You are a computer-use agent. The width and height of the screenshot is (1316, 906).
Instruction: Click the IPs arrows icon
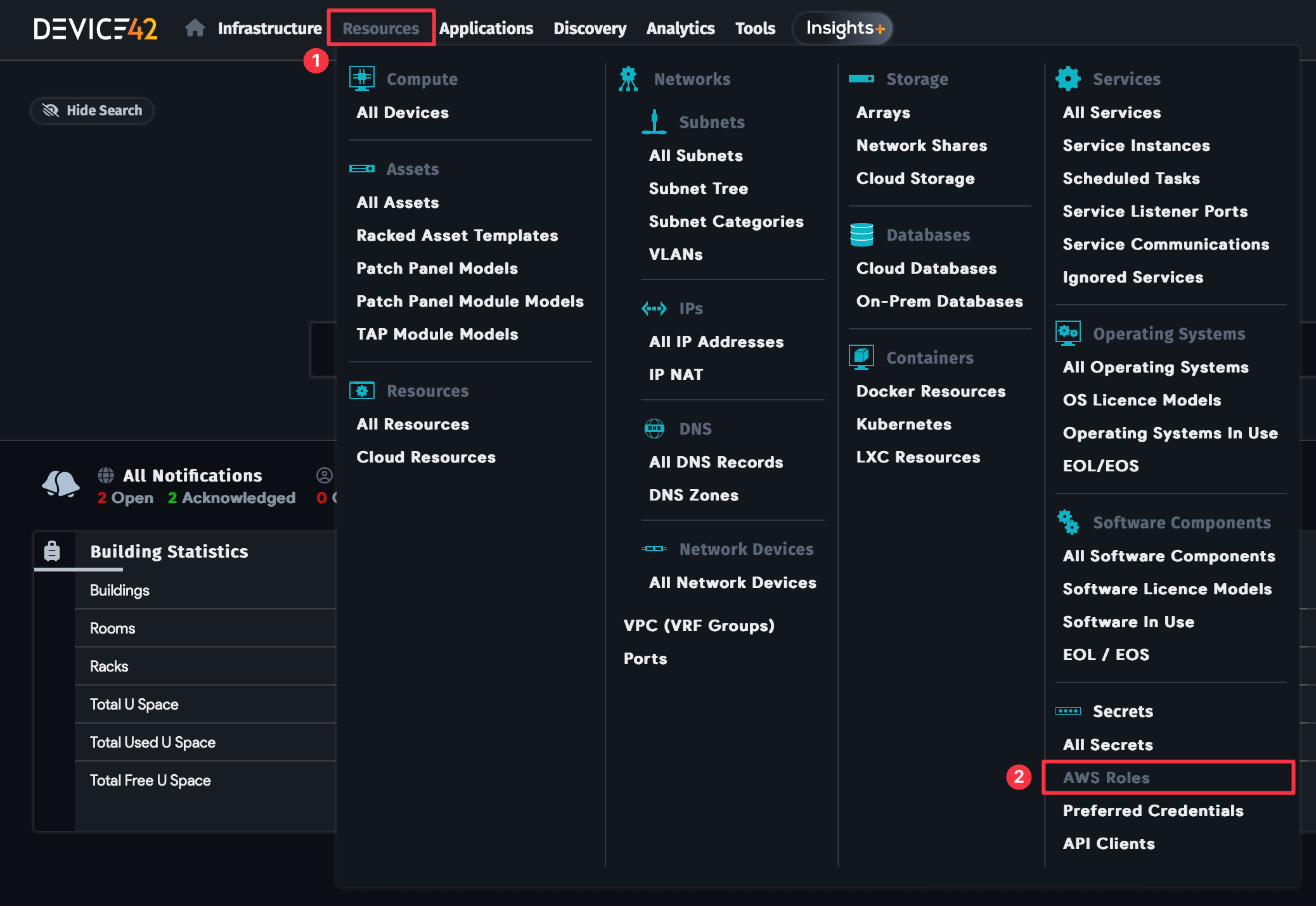654,308
